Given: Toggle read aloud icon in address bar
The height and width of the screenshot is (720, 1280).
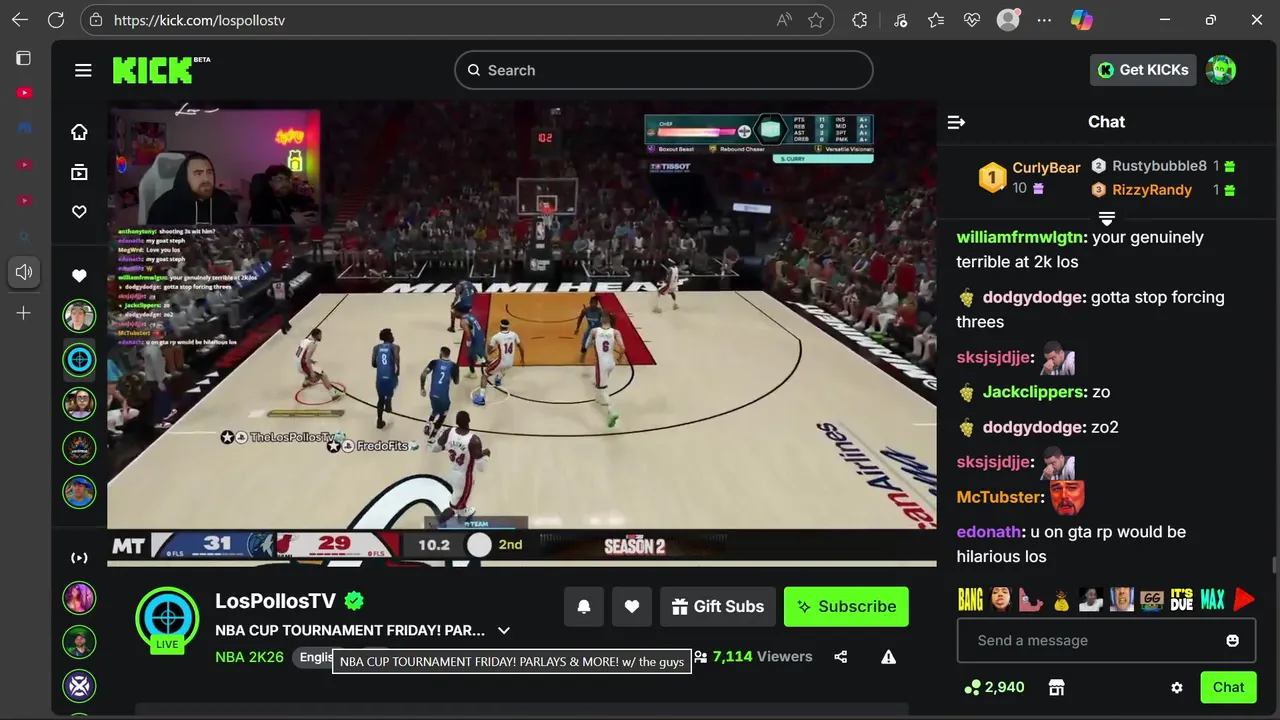Looking at the screenshot, I should tap(784, 20).
